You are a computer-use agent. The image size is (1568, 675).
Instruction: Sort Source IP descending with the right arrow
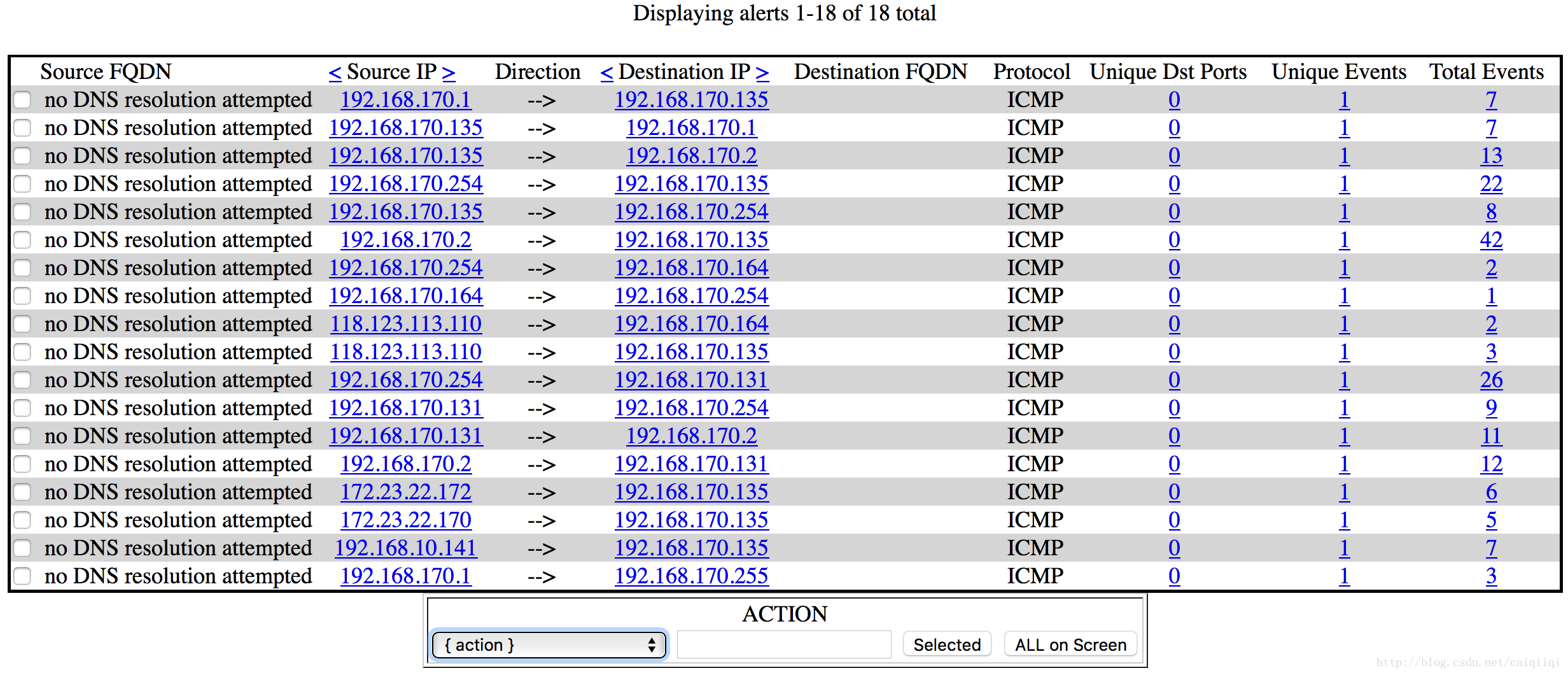pos(449,73)
